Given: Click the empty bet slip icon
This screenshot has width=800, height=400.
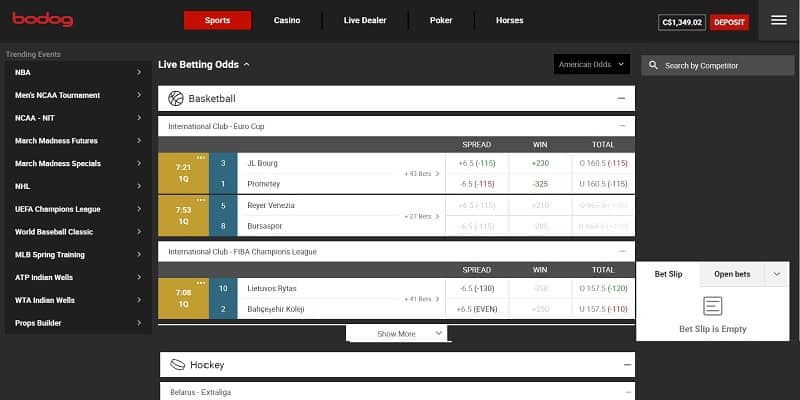Looking at the screenshot, I should [x=712, y=306].
